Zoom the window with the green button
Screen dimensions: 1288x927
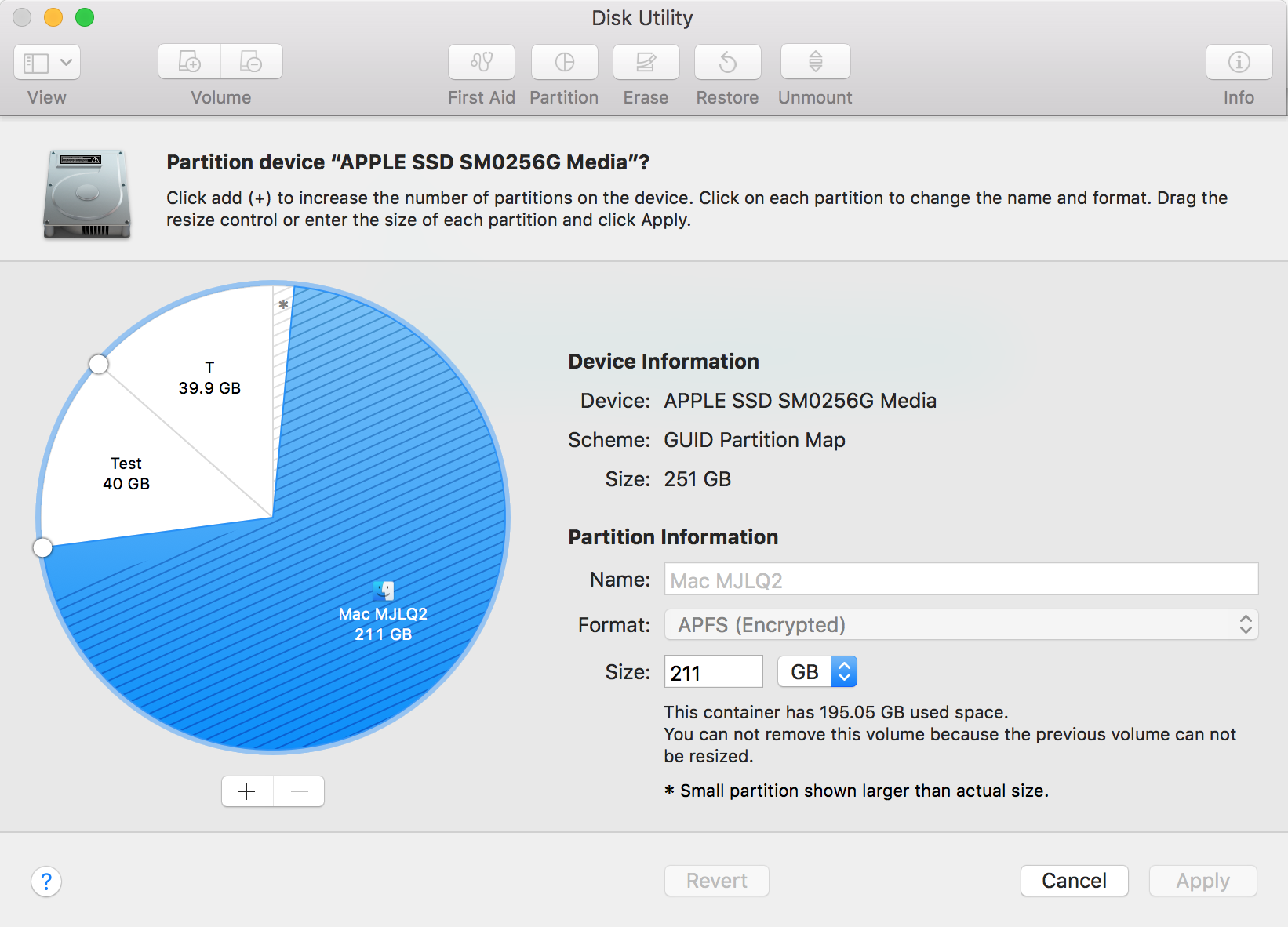(85, 17)
